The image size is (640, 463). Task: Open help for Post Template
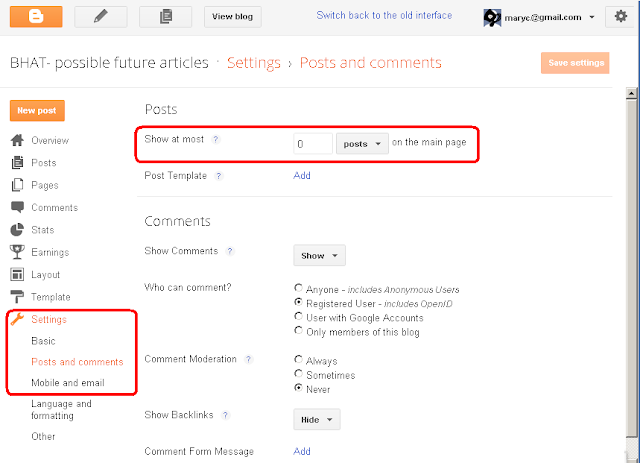219,176
